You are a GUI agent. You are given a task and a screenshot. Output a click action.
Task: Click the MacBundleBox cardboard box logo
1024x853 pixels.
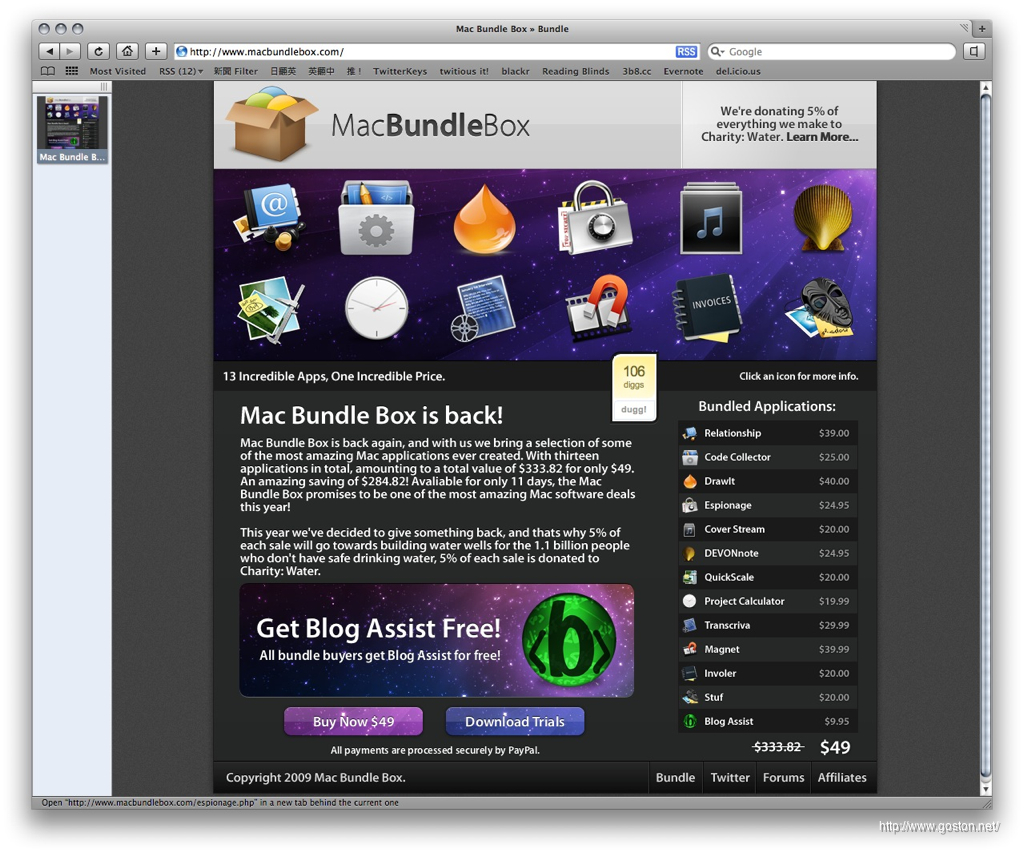(271, 124)
